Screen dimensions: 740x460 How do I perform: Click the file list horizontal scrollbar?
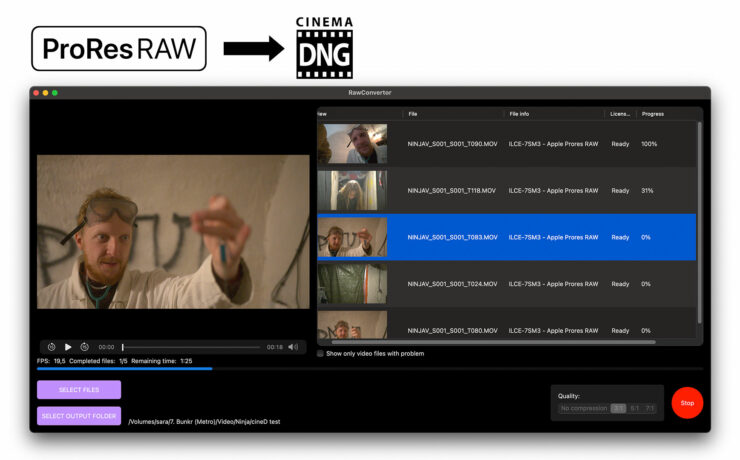coord(493,342)
